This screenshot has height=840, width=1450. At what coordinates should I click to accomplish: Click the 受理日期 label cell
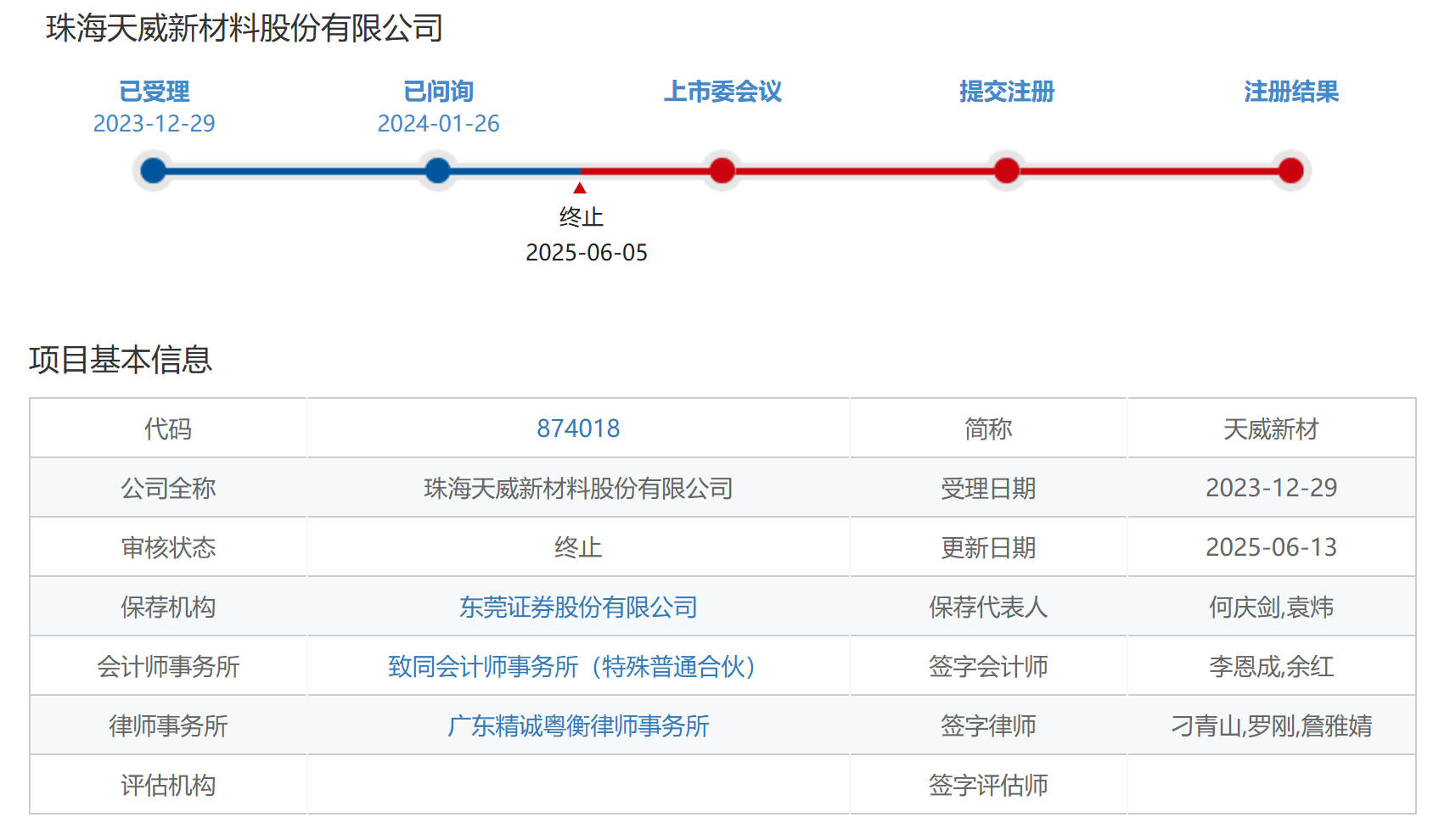point(988,488)
